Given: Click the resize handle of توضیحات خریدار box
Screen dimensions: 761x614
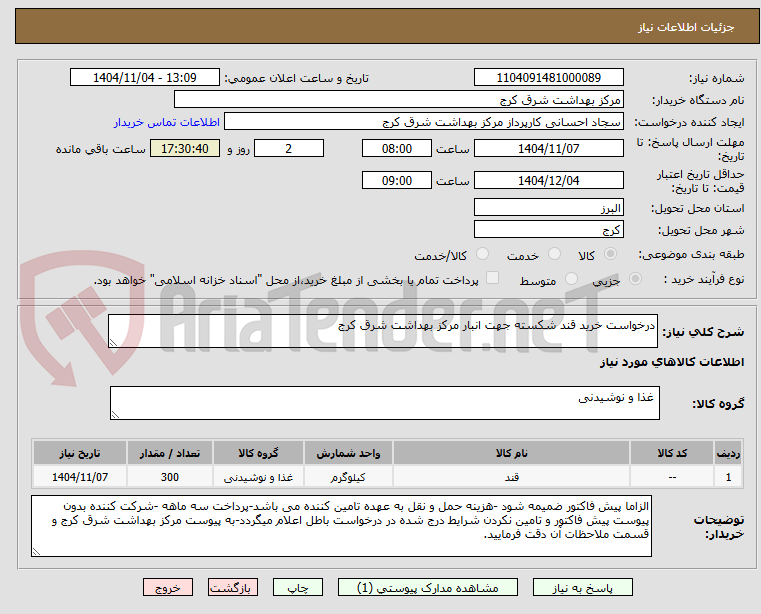Looking at the screenshot, I should (x=36, y=551).
